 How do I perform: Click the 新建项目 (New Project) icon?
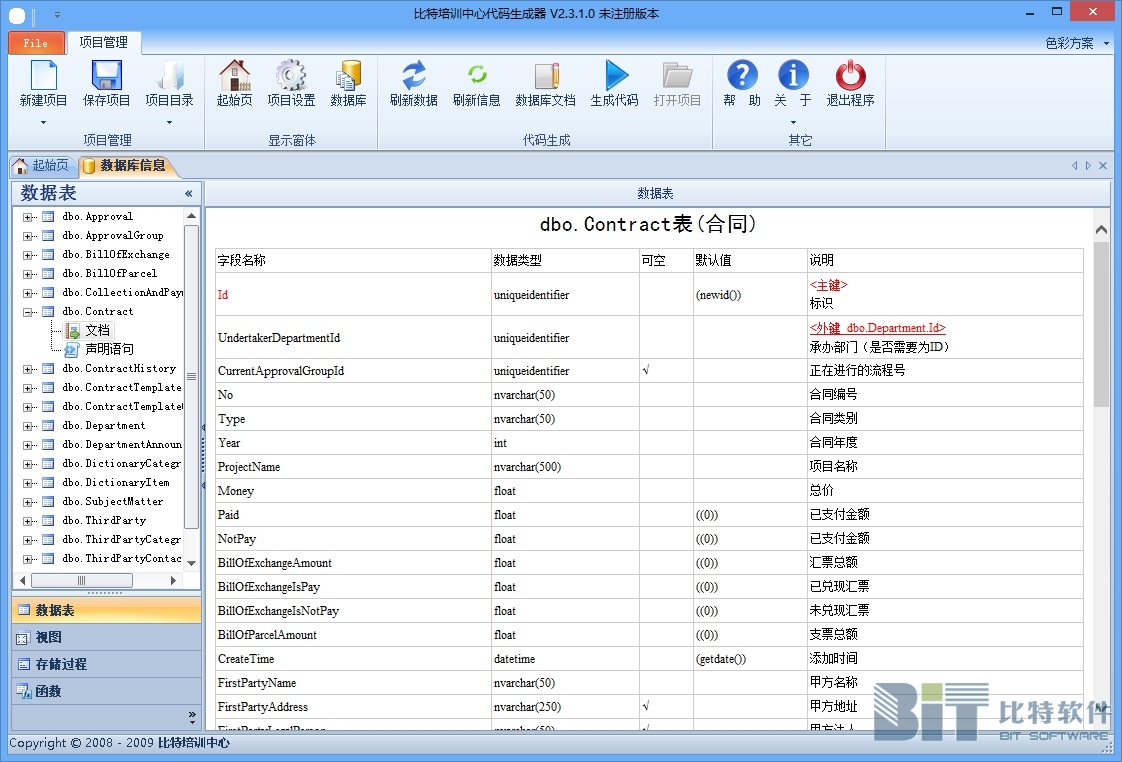click(x=44, y=76)
